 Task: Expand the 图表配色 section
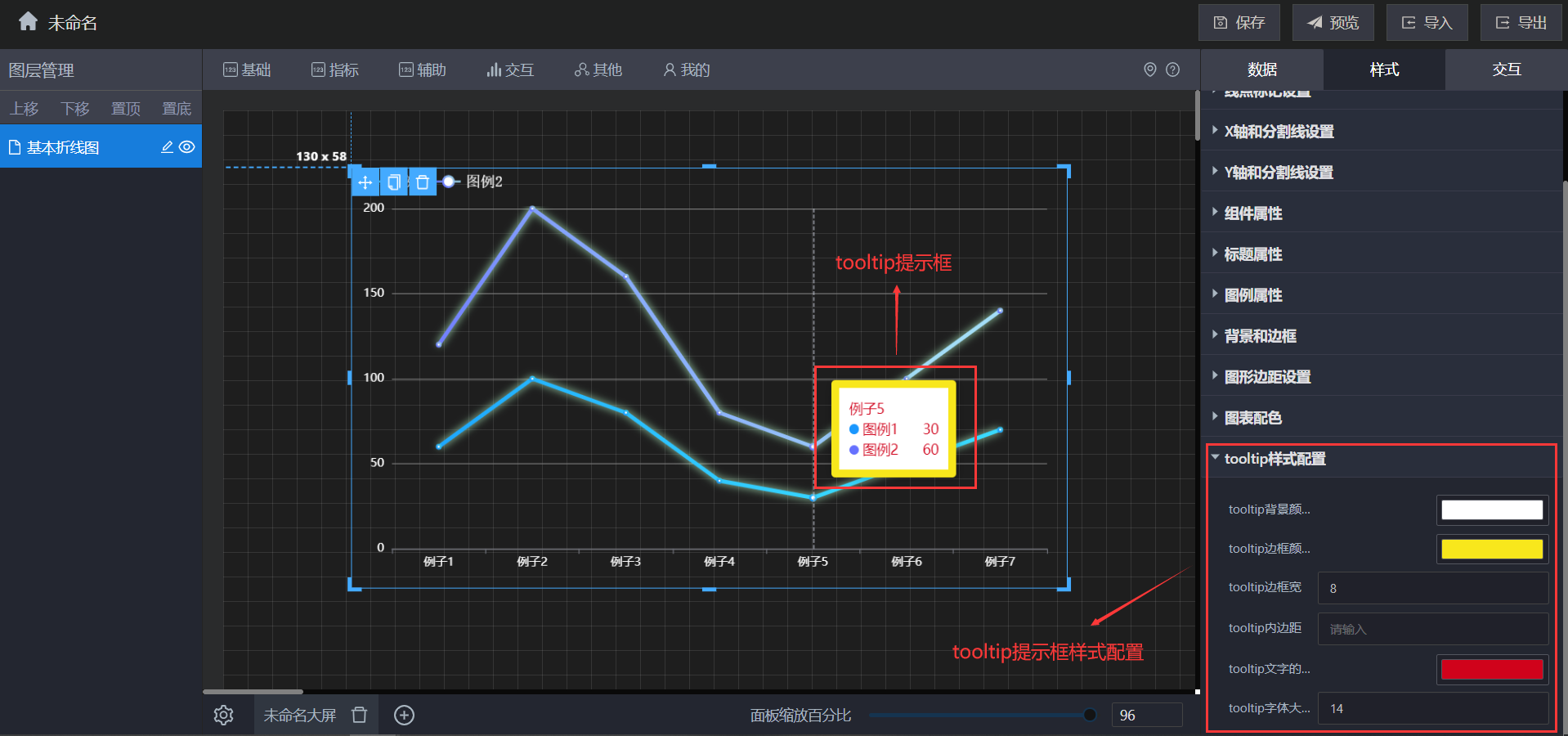tap(1252, 418)
